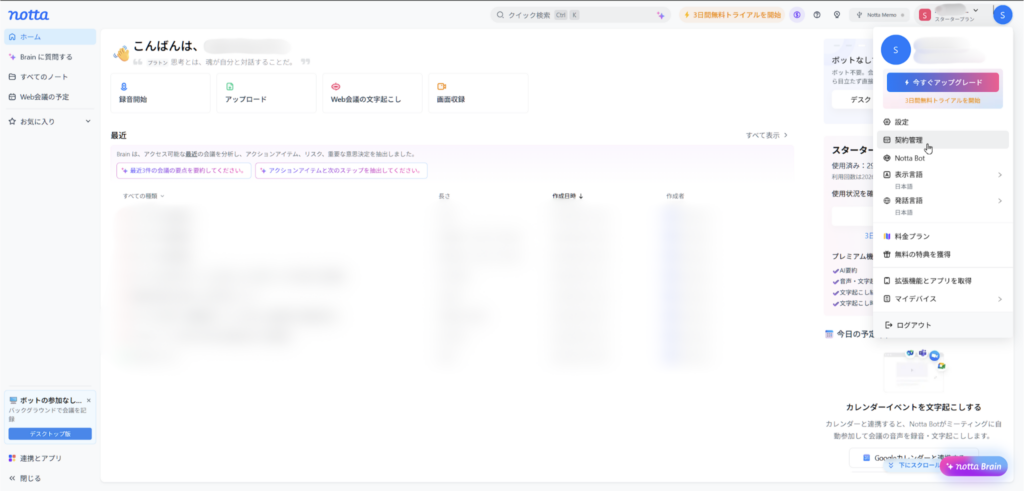Click the upload file icon
Screen dimensions: 1024x491
pos(229,86)
